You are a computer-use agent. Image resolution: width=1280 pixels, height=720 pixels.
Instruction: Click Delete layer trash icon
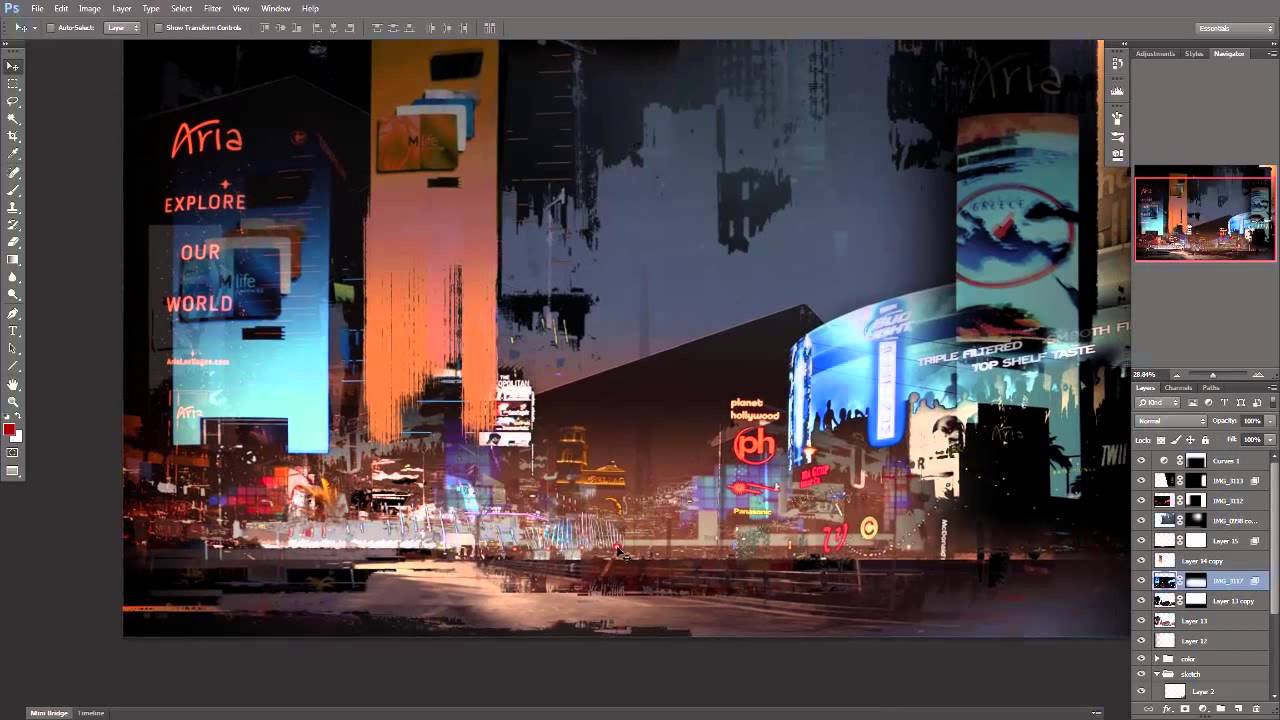pos(1257,708)
